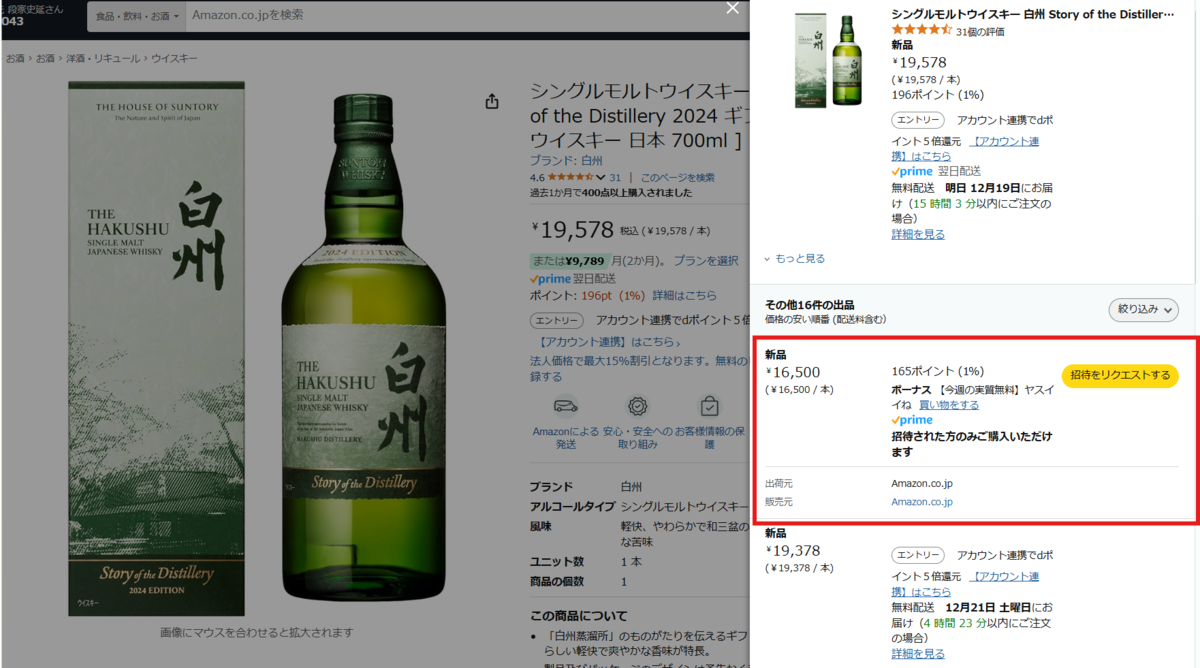Click 196ポイント (1%) text in panel
The width and height of the screenshot is (1200, 668).
[938, 95]
